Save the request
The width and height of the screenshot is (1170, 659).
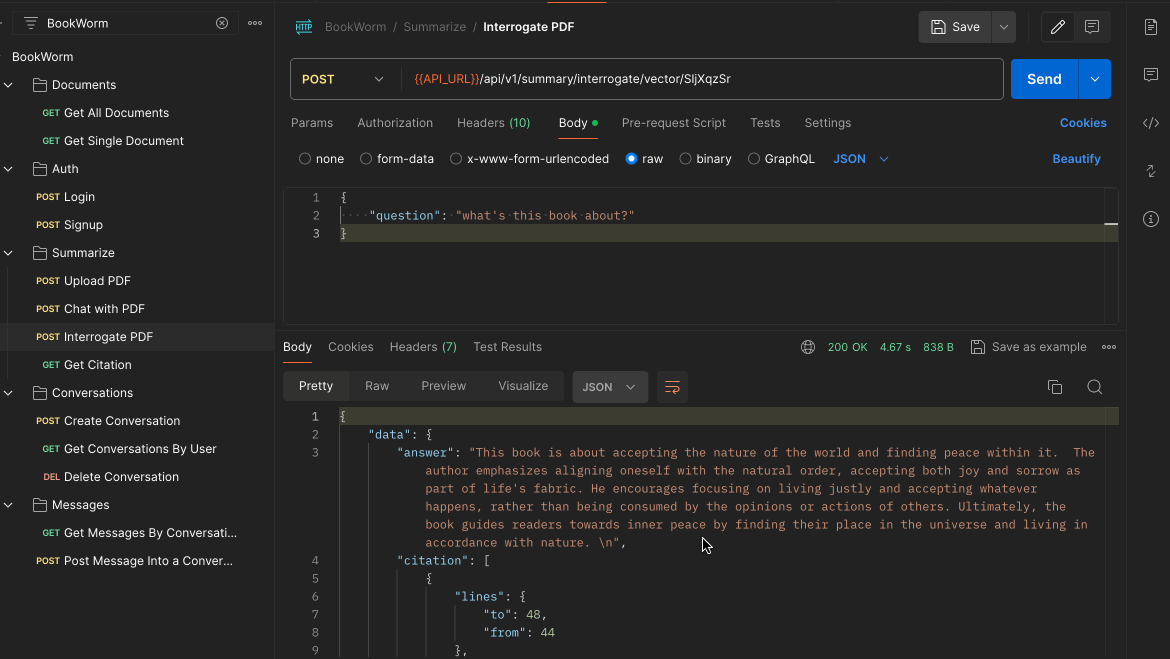click(955, 27)
